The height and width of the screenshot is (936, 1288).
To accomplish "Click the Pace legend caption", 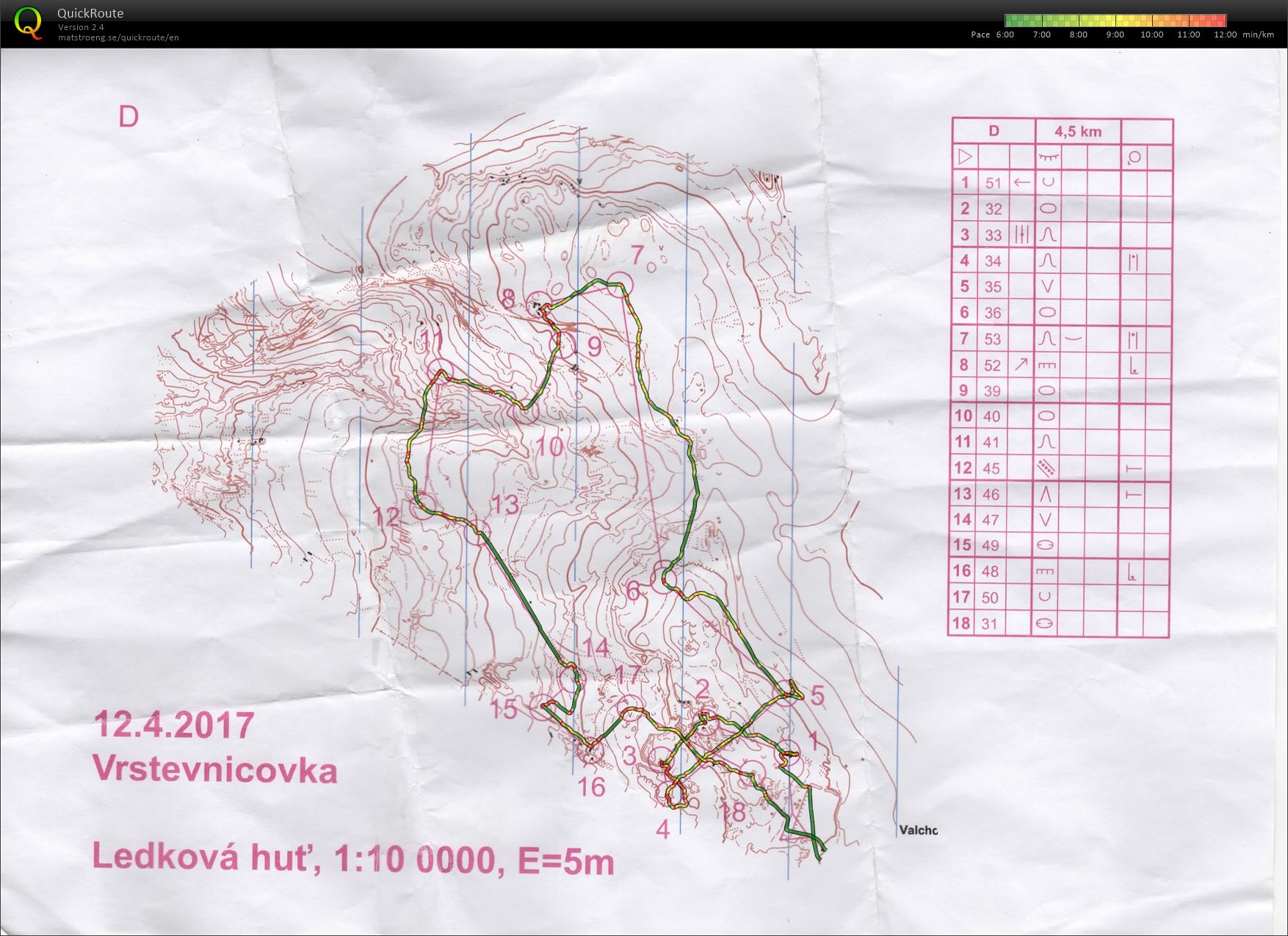I will pyautogui.click(x=980, y=35).
